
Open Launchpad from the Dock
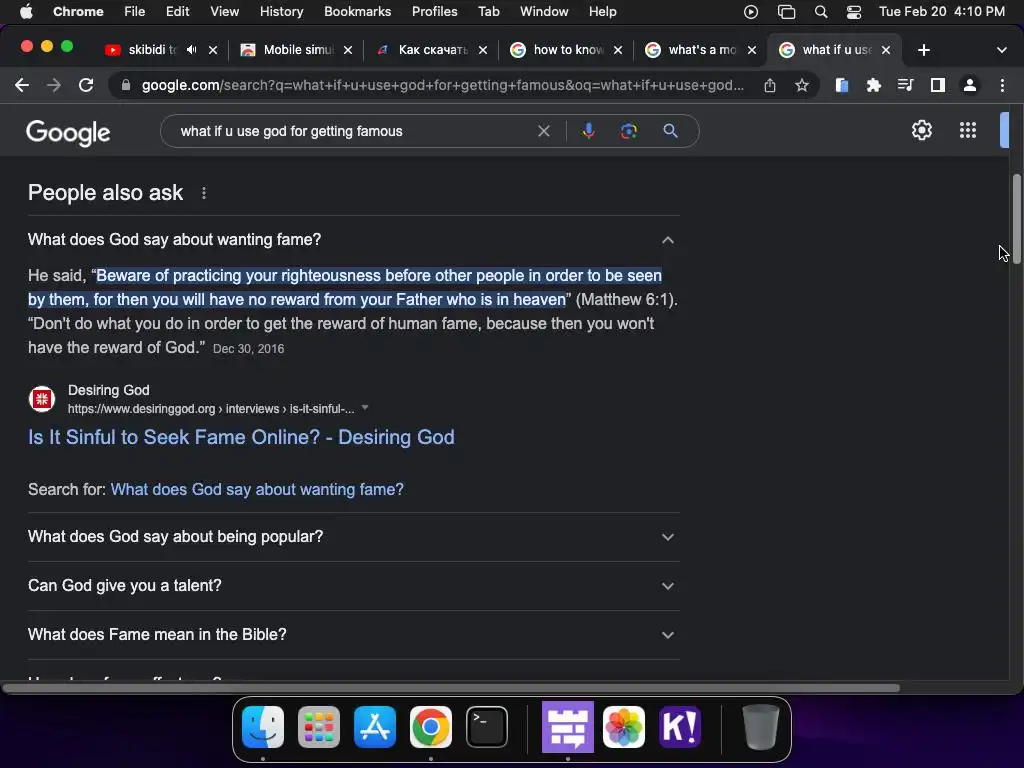tap(319, 727)
